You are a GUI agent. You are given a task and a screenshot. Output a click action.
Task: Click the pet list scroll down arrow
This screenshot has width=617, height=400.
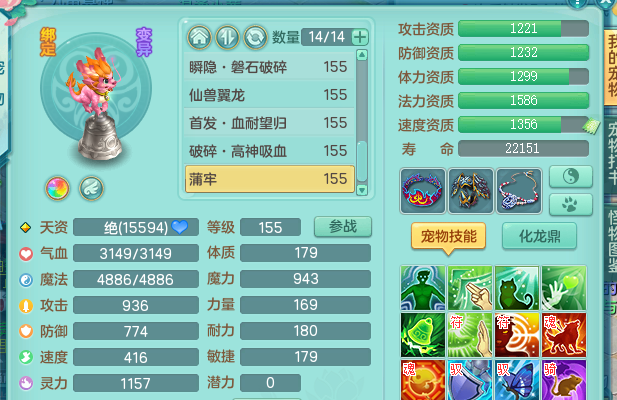tap(362, 190)
